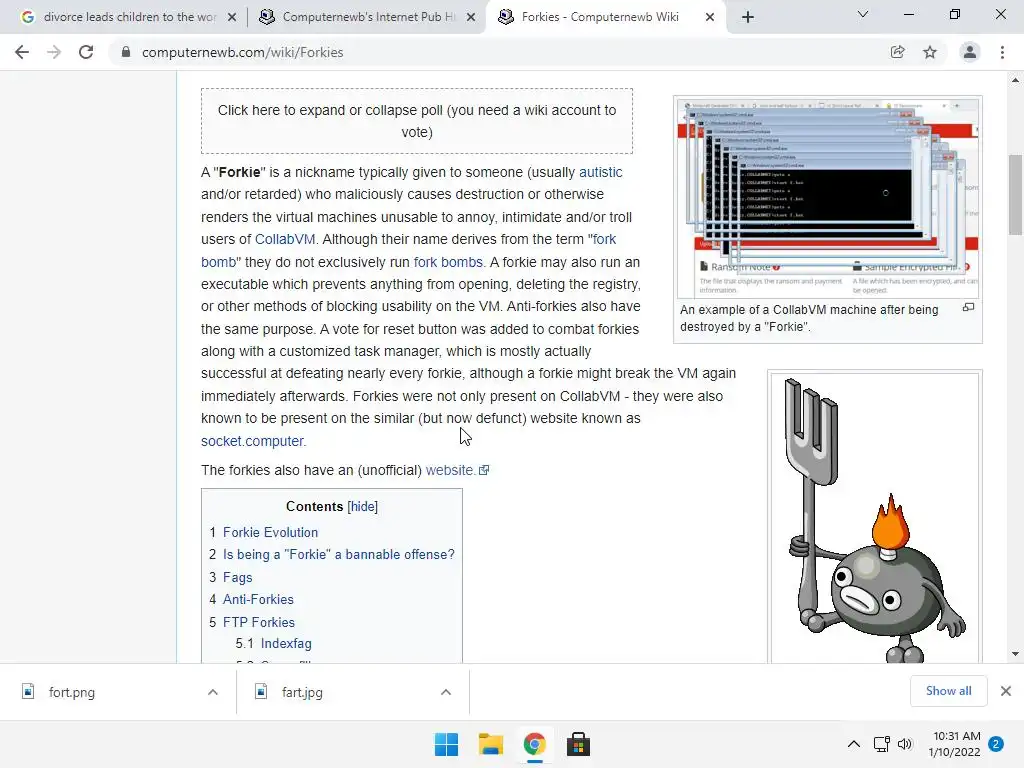
Task: Expand options chevron for fort.png download
Action: point(213,692)
